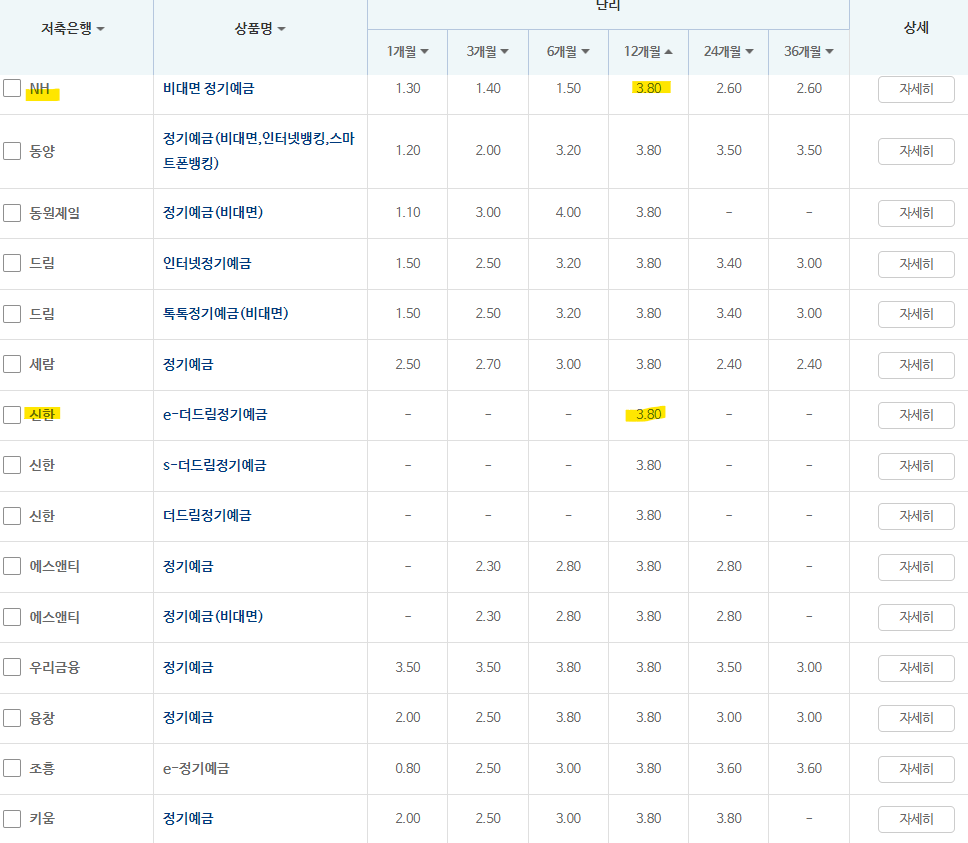Image resolution: width=968 pixels, height=843 pixels.
Task: Sort by 상품명 column header
Action: tap(260, 28)
